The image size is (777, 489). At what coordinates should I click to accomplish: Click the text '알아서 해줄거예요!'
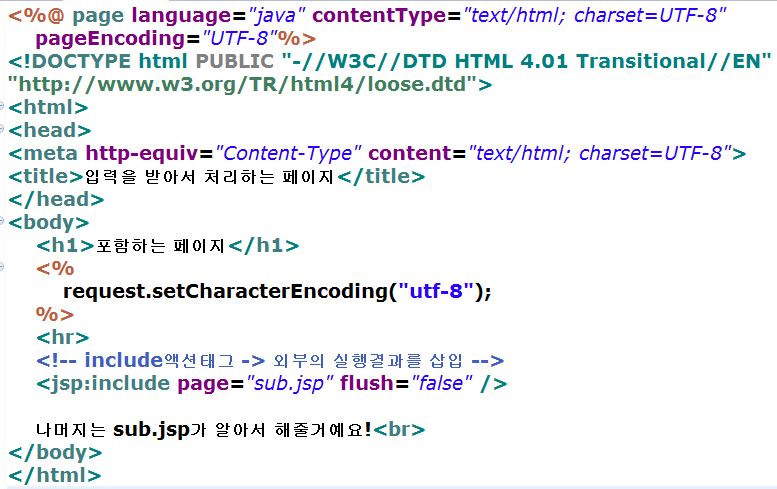[294, 430]
